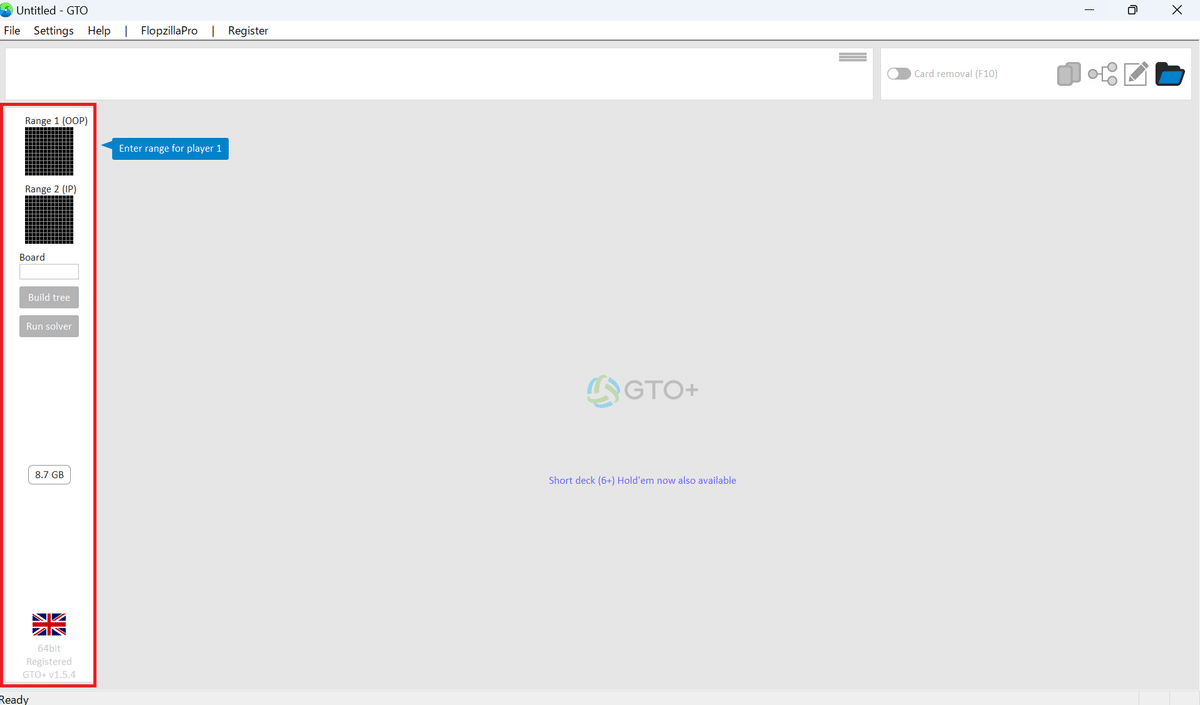Minimize the GTO window
This screenshot has width=1200, height=705.
point(1088,10)
